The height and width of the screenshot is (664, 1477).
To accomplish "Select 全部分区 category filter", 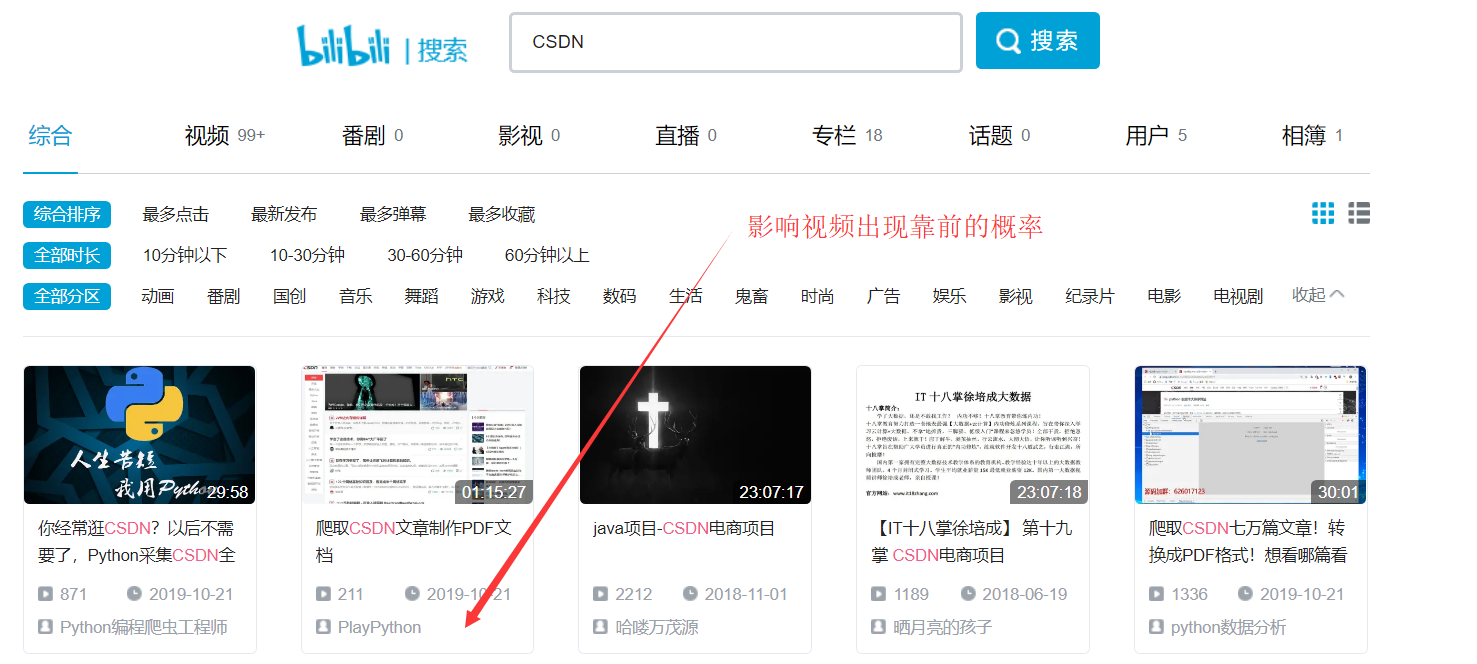I will [x=67, y=296].
